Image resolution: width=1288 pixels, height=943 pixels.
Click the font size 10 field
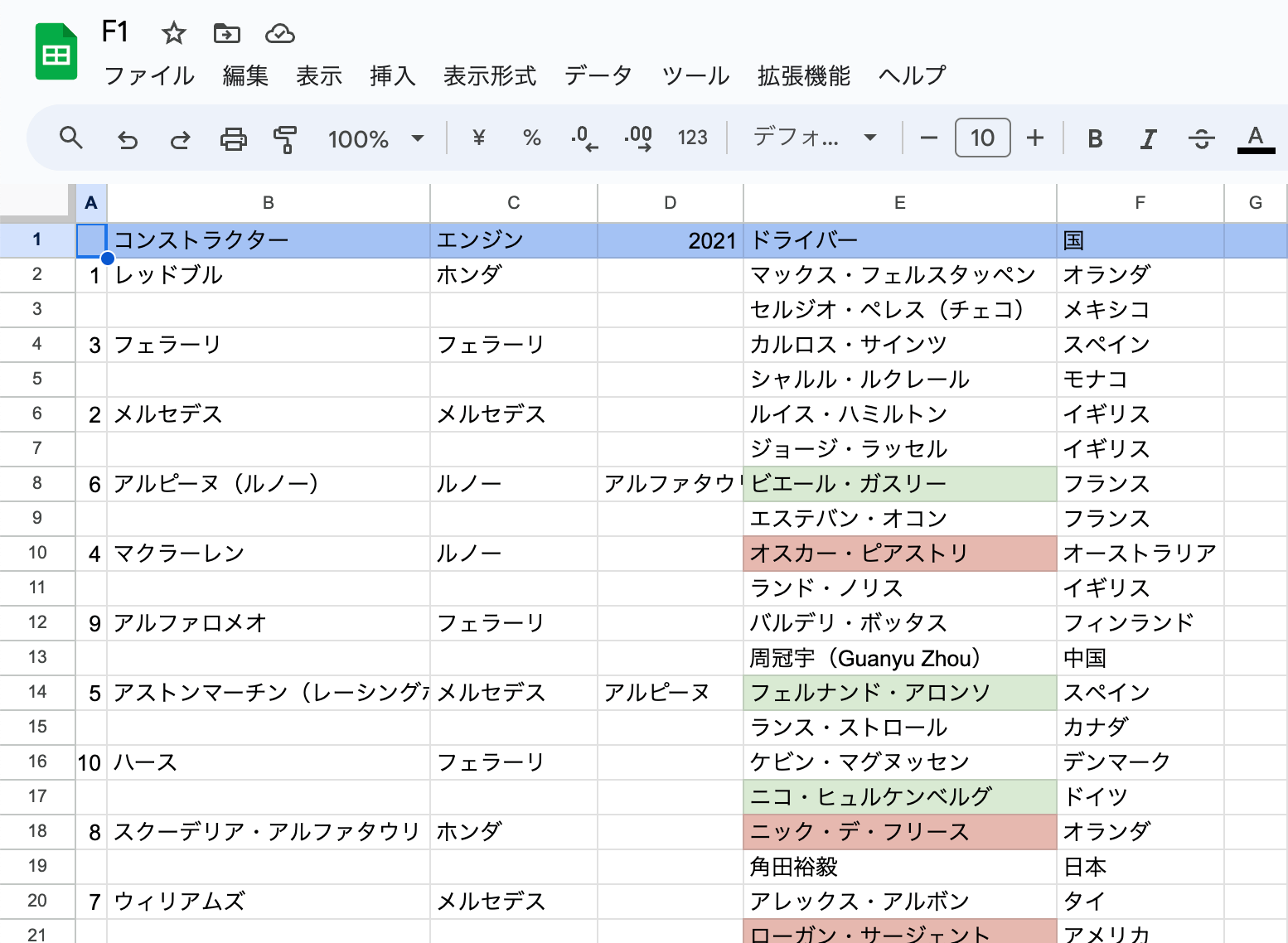983,138
